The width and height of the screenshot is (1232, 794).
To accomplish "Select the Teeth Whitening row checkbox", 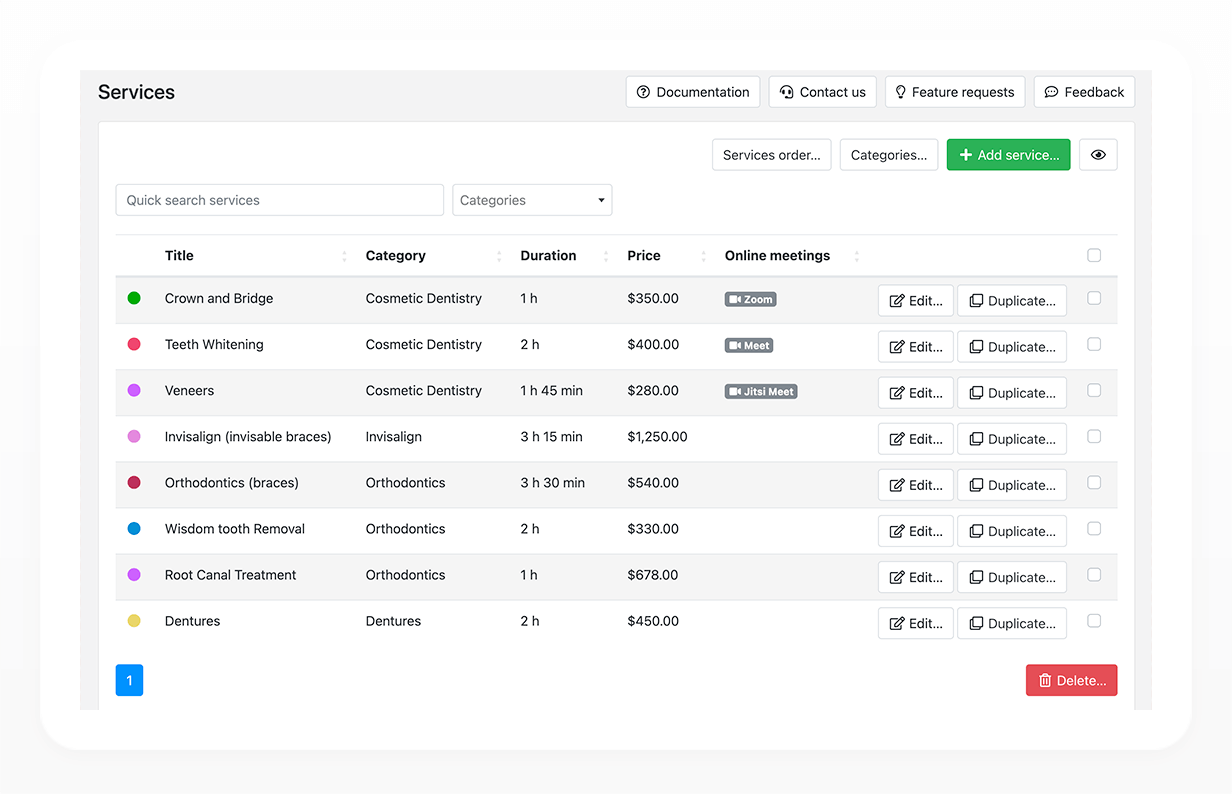I will pos(1094,344).
